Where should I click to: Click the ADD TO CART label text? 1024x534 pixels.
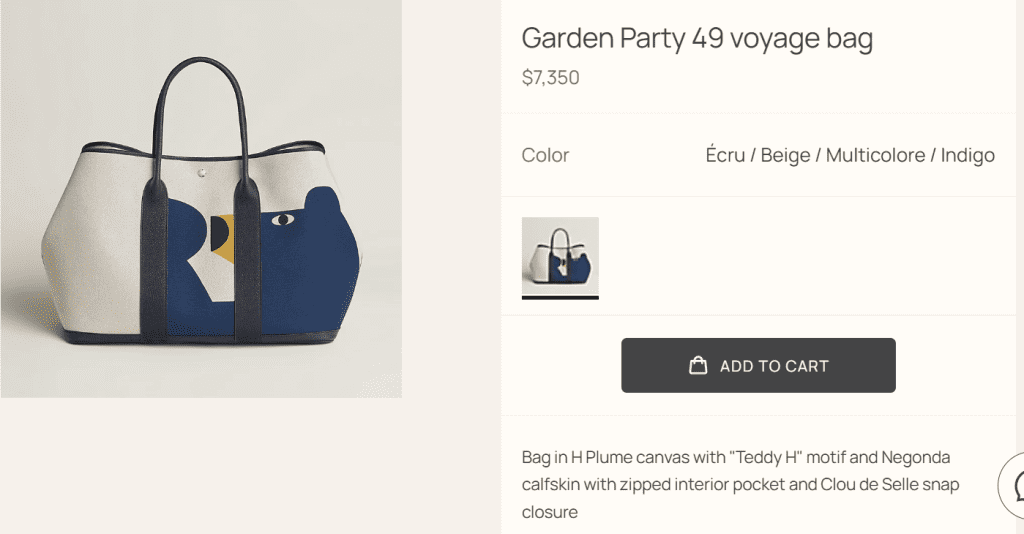click(774, 366)
